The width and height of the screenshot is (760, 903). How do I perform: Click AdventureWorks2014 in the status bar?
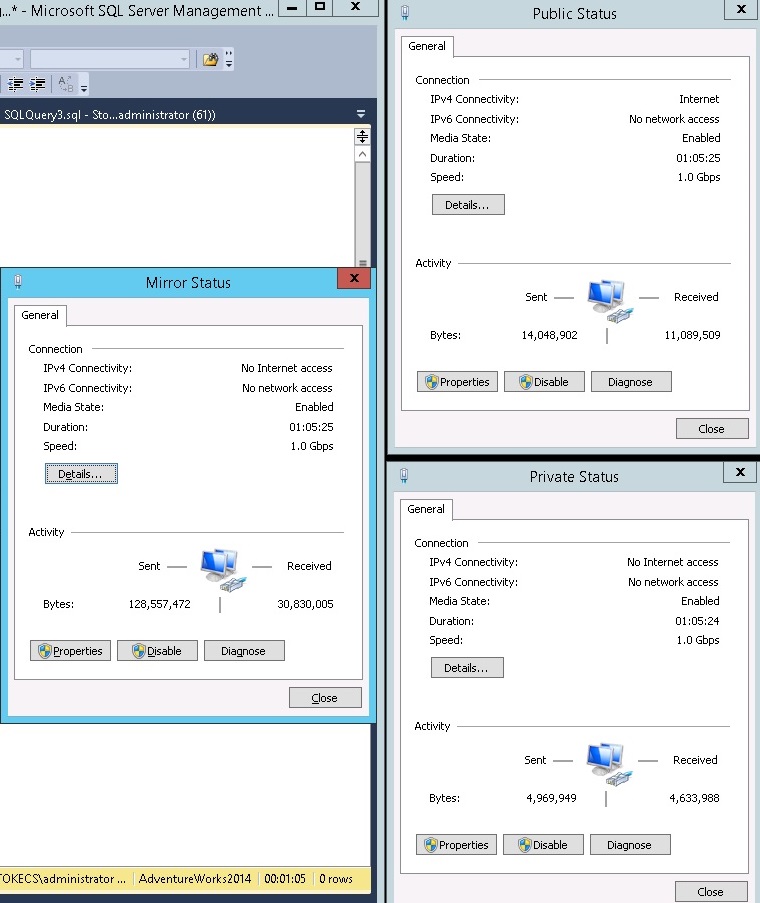pyautogui.click(x=195, y=879)
